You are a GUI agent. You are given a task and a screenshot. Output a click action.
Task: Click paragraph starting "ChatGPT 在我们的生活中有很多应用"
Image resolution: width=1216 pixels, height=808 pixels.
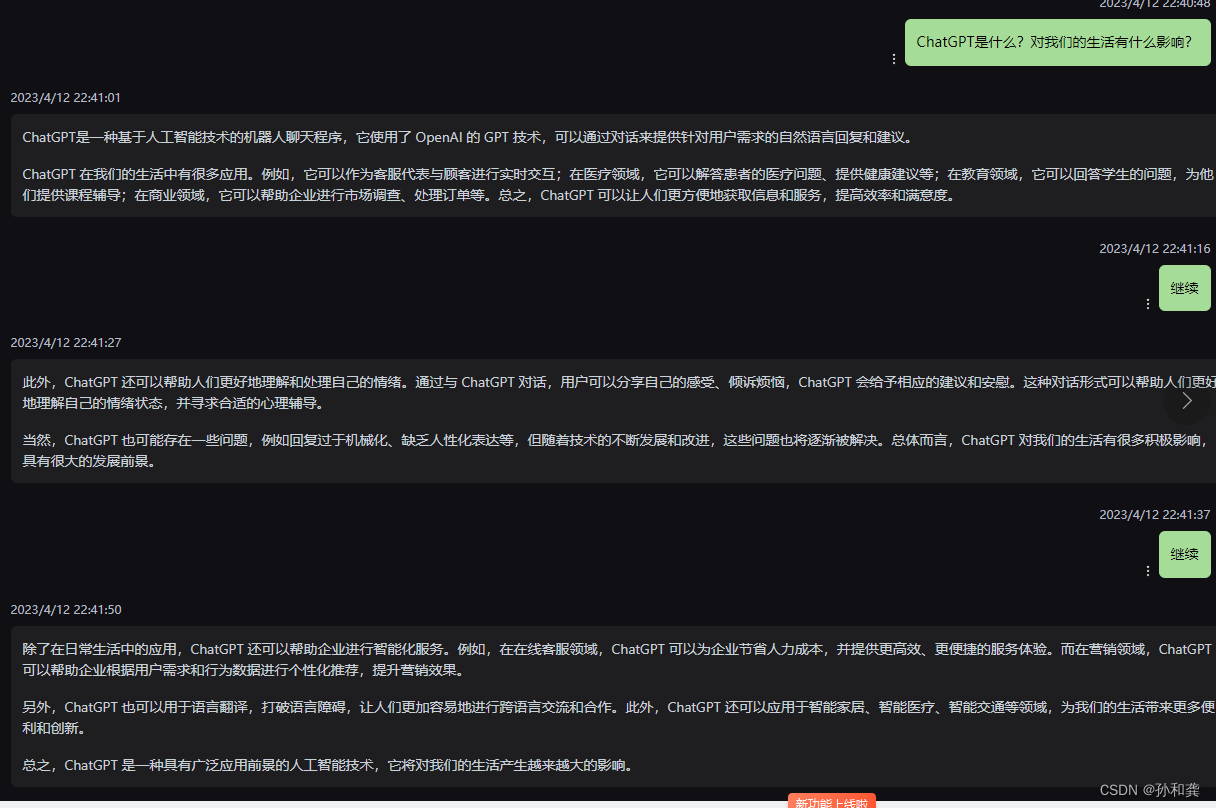click(x=618, y=185)
